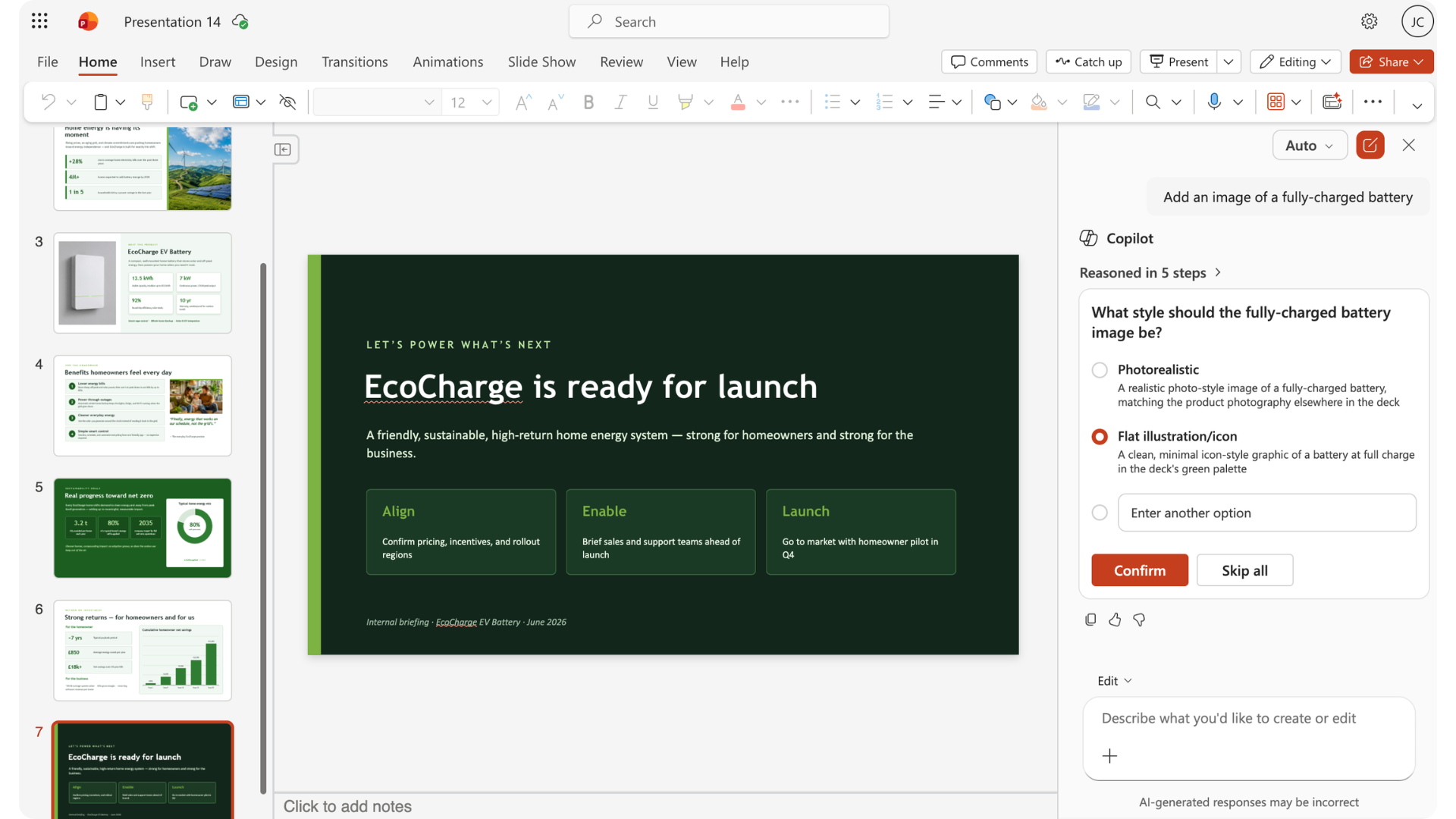
Task: Give the response a thumbs down
Action: [x=1139, y=620]
